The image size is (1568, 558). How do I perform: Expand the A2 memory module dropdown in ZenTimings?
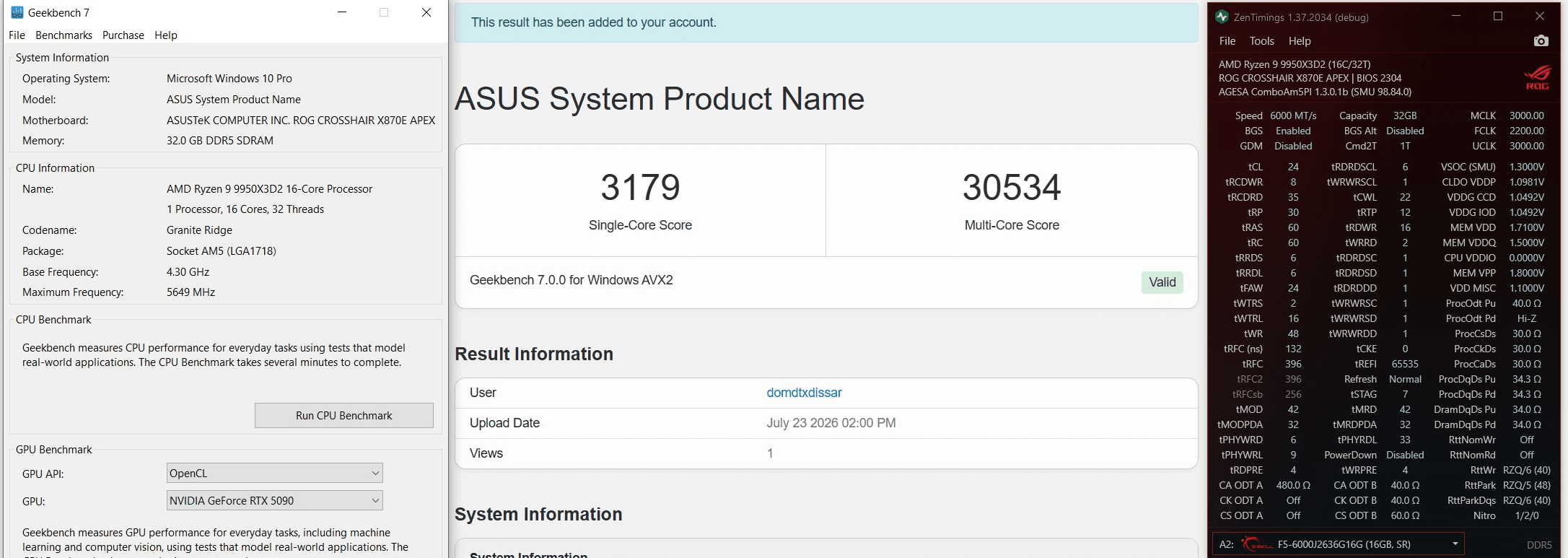1339,544
